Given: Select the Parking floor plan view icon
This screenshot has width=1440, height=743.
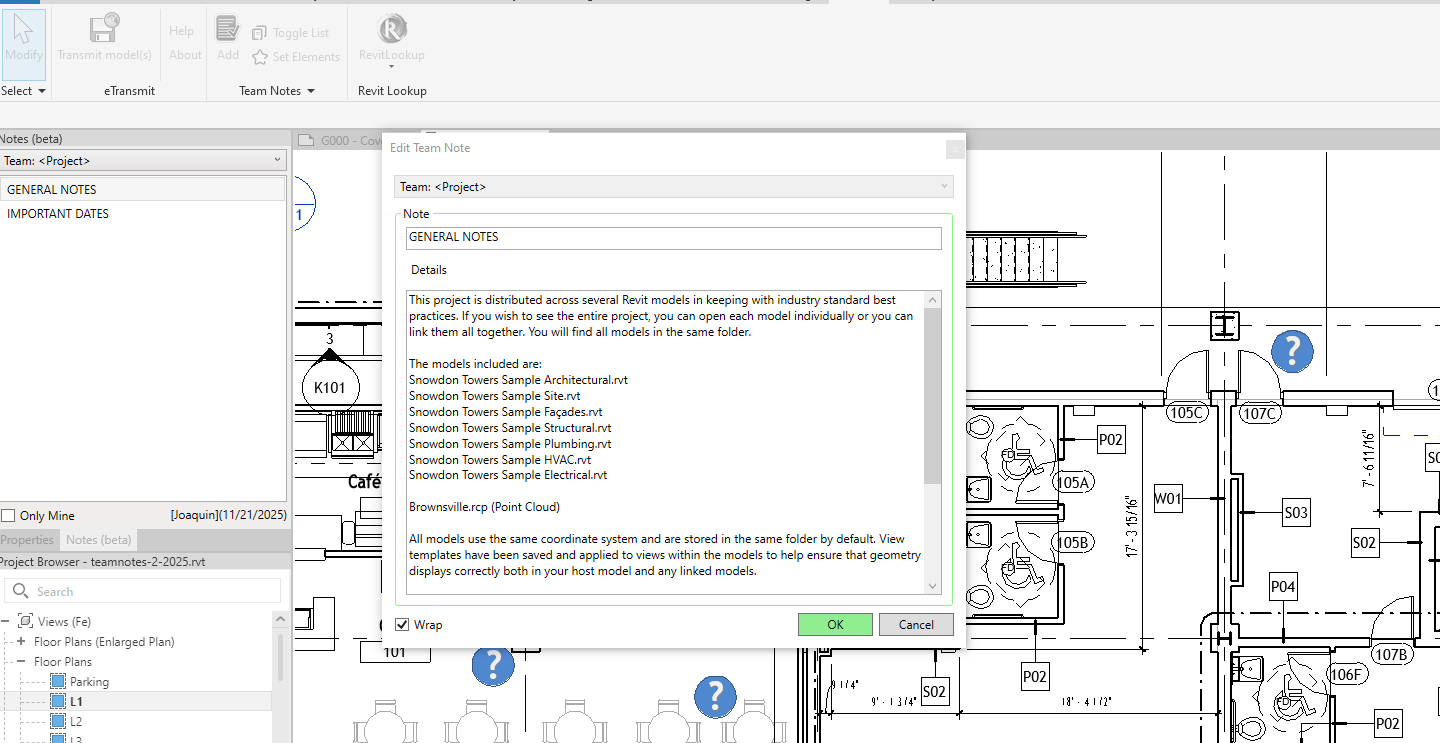Looking at the screenshot, I should pyautogui.click(x=58, y=682).
